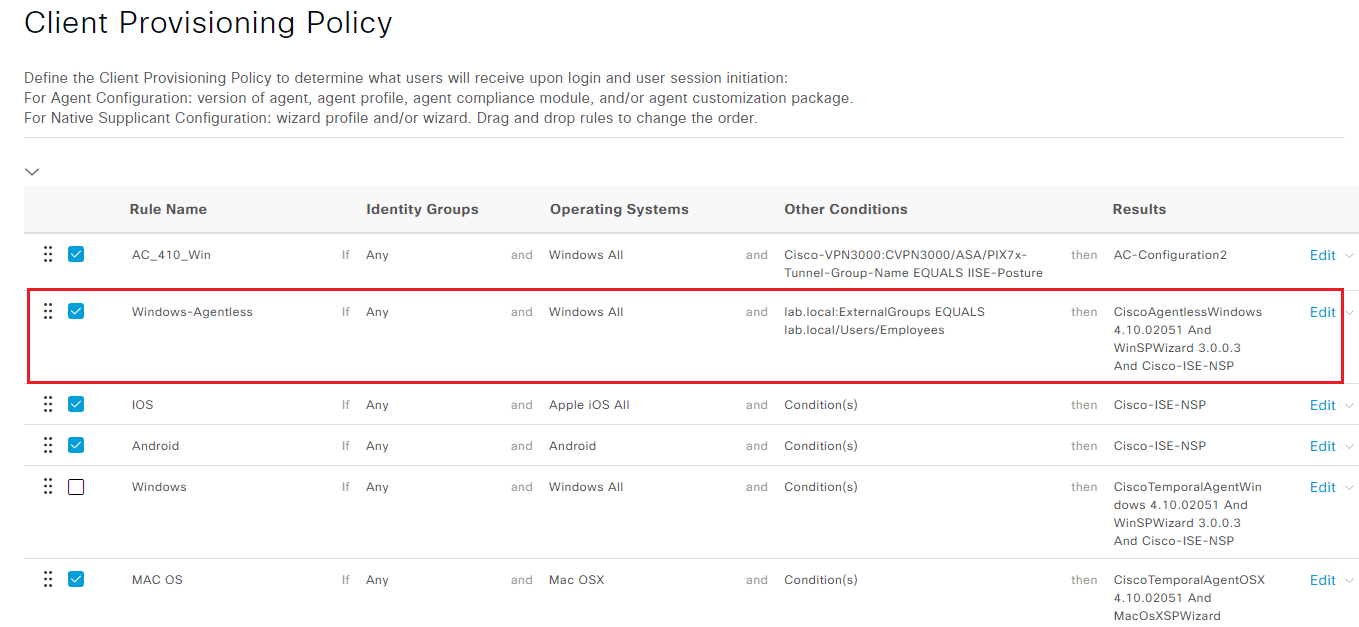The image size is (1359, 627).
Task: Edit the Windows-Agentless rule
Action: tap(1322, 312)
